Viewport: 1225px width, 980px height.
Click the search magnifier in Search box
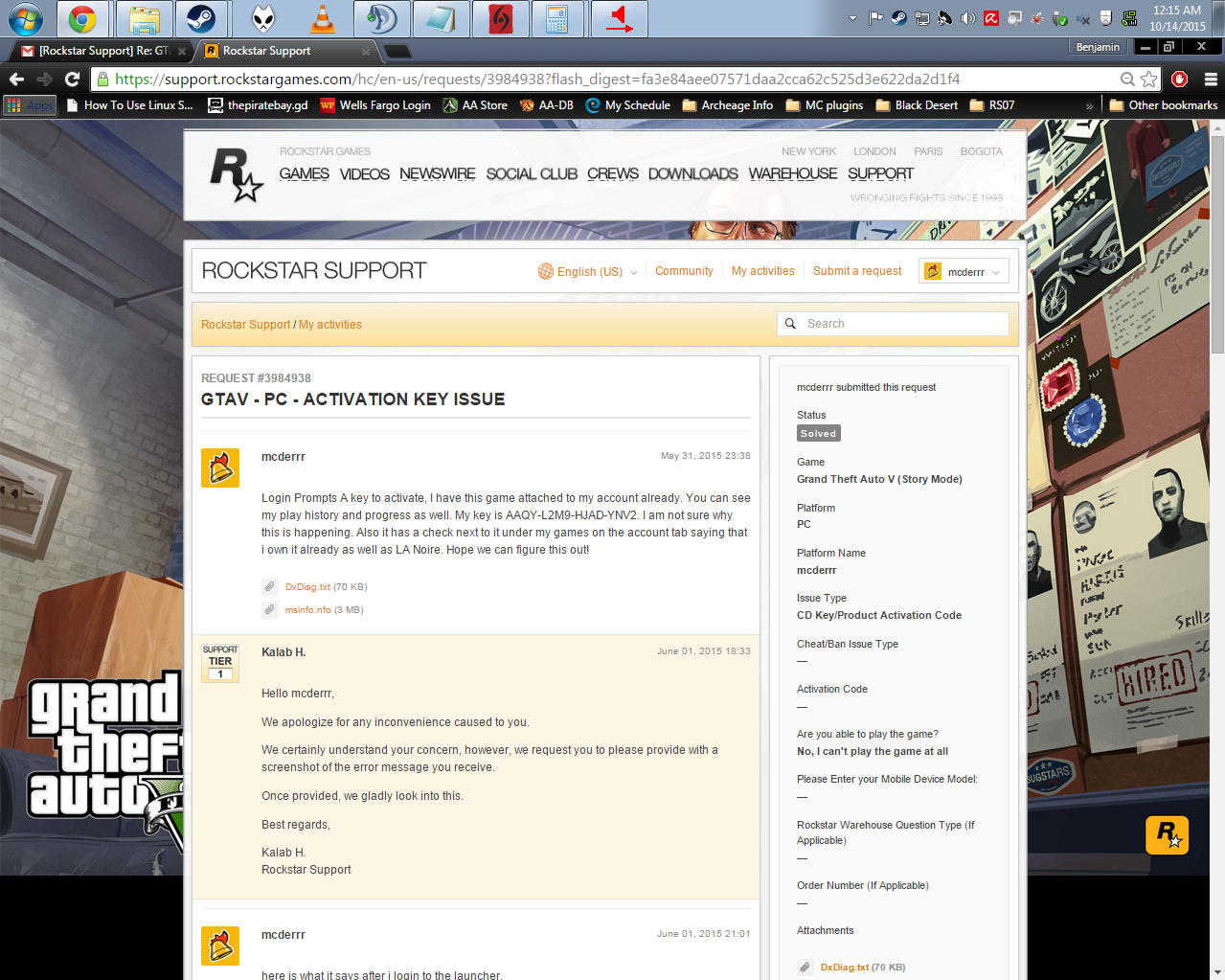790,324
